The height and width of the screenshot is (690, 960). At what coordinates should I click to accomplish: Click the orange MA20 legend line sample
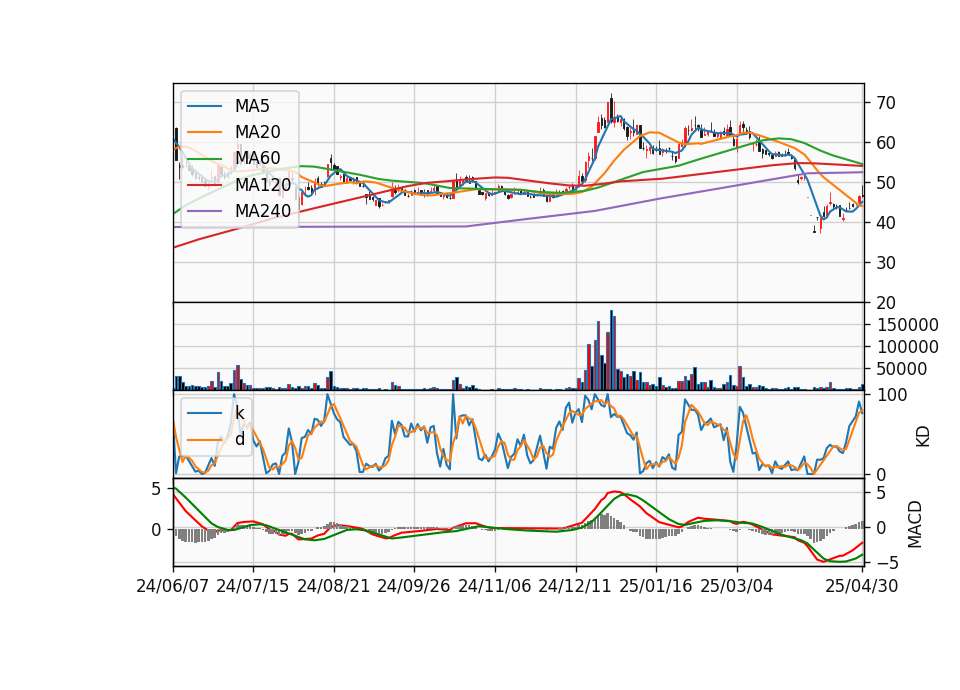[204, 132]
